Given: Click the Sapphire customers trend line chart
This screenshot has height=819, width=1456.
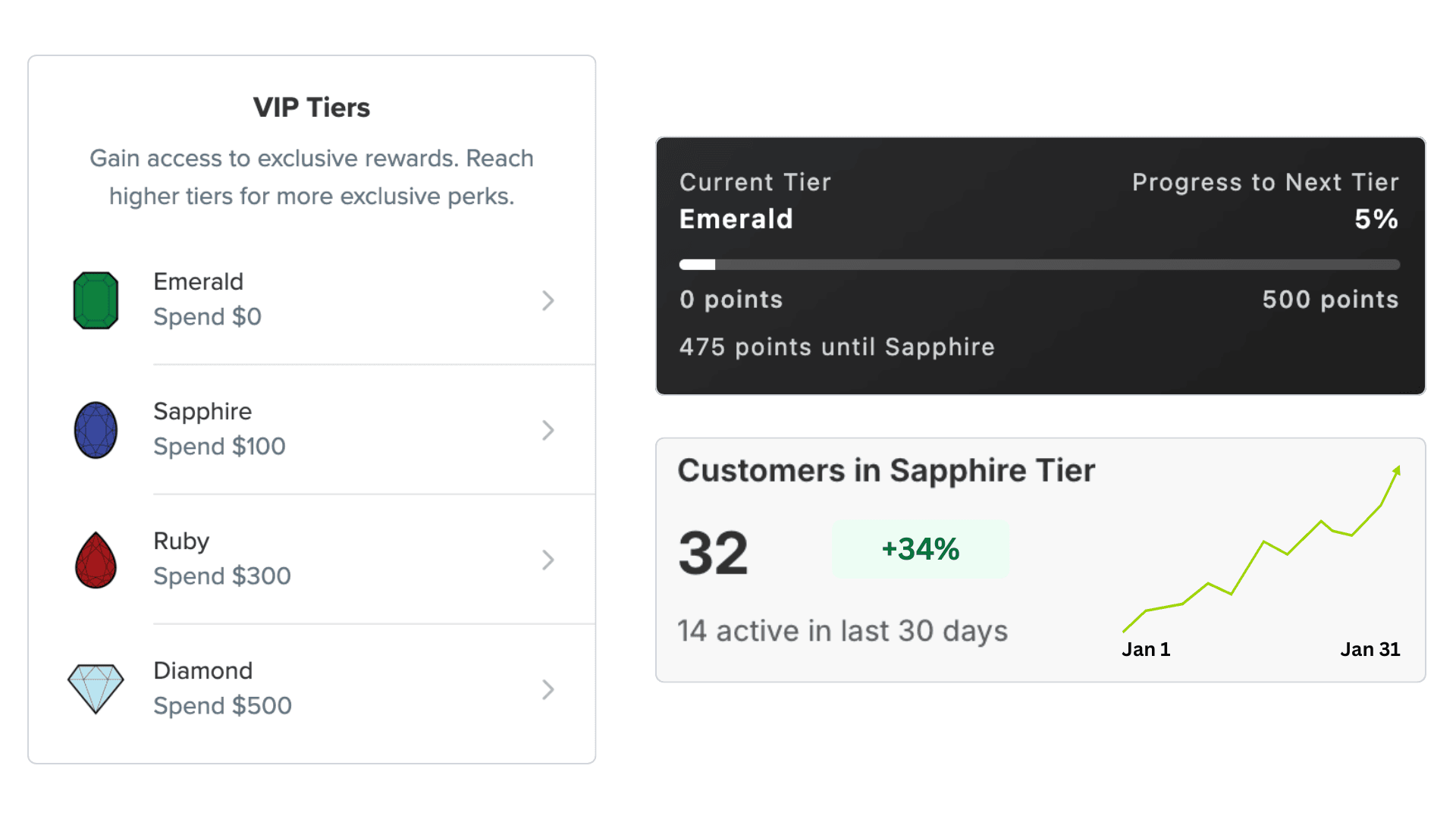Looking at the screenshot, I should point(1261,548).
